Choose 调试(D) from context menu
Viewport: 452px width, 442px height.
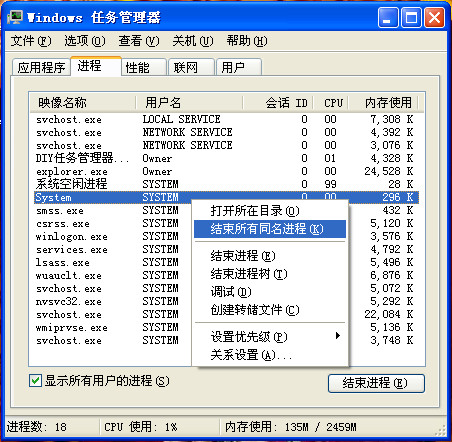(x=270, y=292)
